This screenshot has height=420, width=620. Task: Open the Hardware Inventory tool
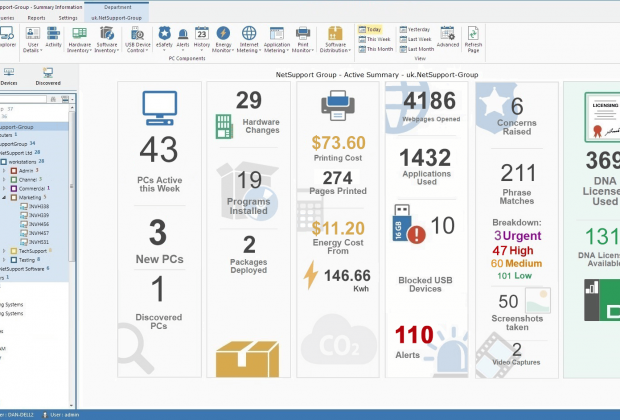pos(79,39)
